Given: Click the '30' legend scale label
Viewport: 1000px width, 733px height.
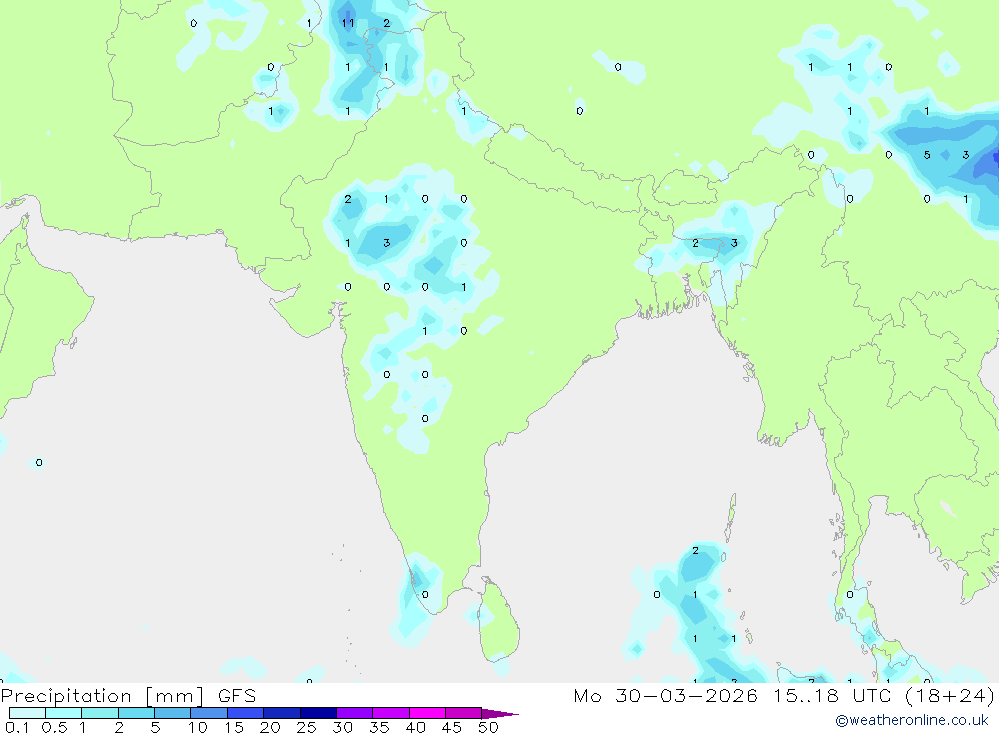Looking at the screenshot, I should click(x=343, y=727).
